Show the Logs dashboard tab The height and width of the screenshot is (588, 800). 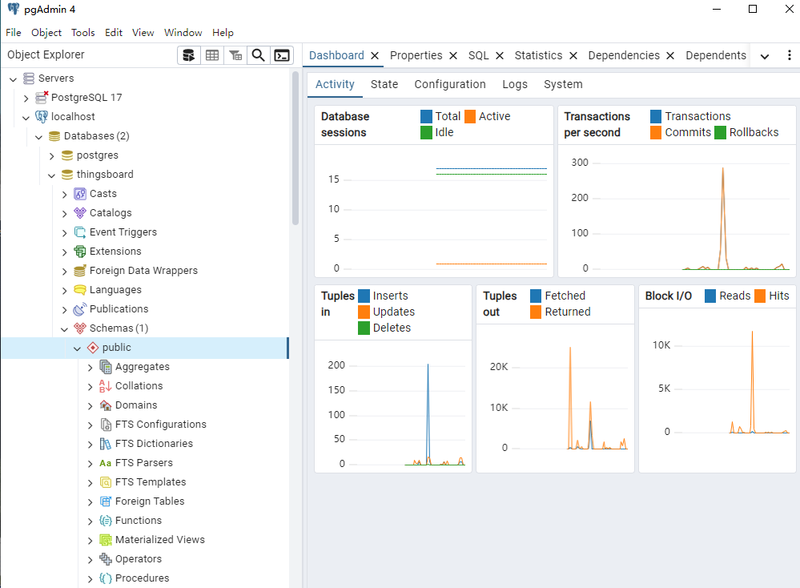tap(514, 84)
